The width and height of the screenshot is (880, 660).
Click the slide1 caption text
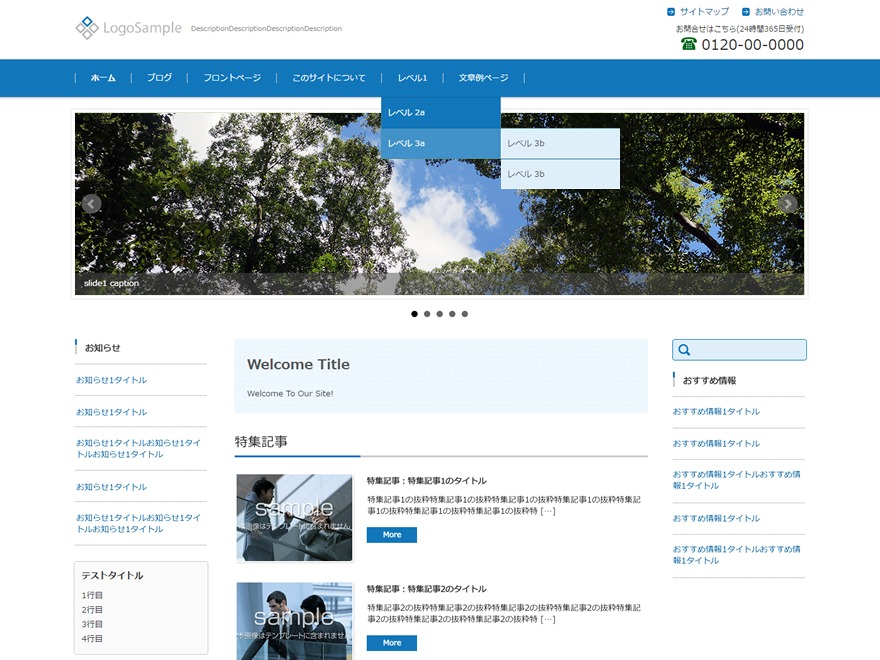pyautogui.click(x=111, y=283)
